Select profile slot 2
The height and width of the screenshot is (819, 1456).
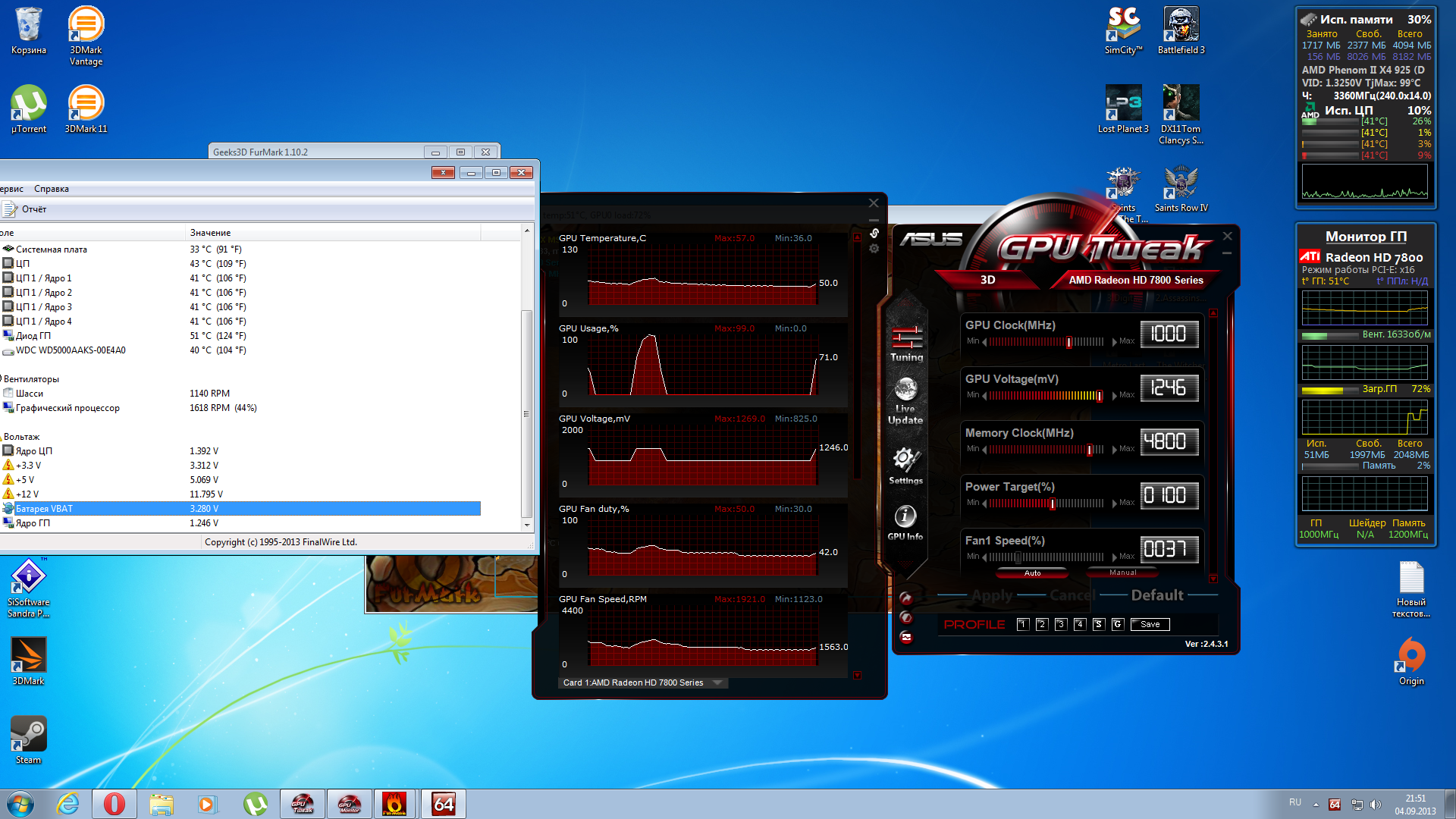[x=1041, y=624]
